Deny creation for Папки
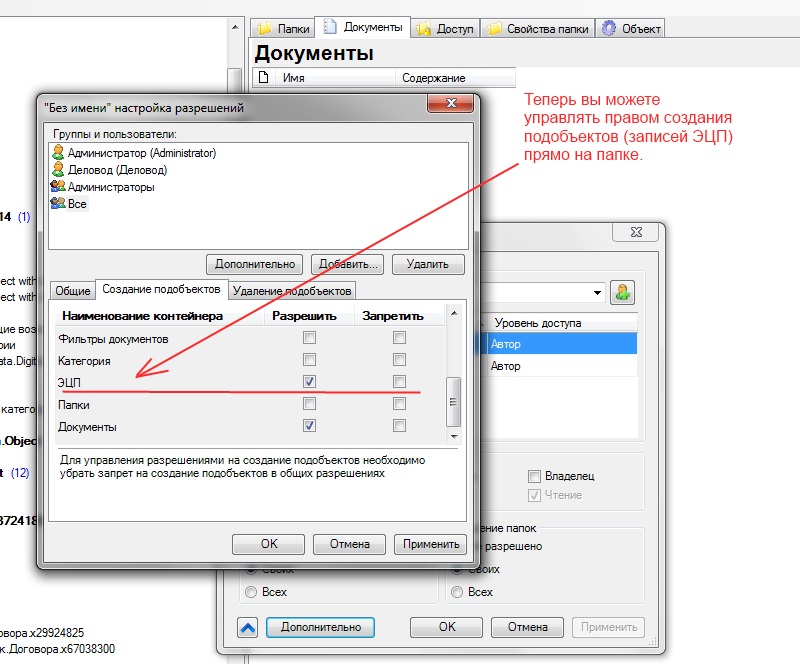Viewport: 800px width, 664px height. click(x=399, y=404)
